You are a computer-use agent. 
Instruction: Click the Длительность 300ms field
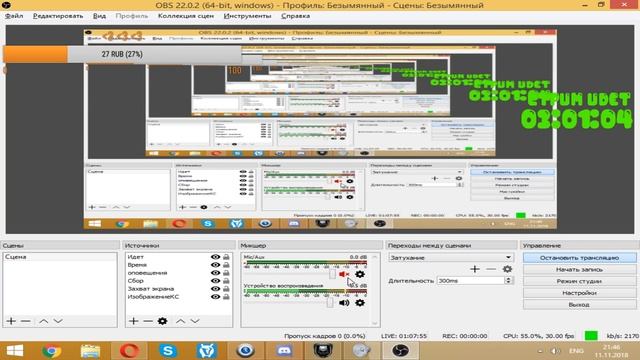coord(471,281)
